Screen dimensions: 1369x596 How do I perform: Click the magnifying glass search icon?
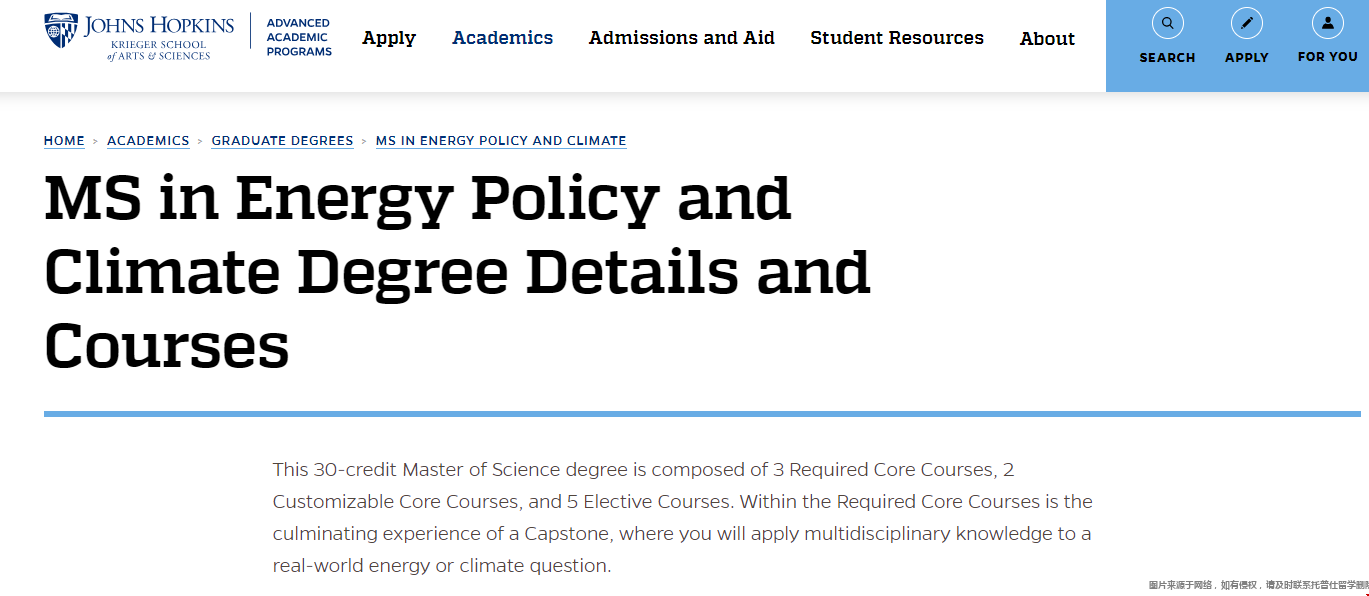pos(1167,23)
